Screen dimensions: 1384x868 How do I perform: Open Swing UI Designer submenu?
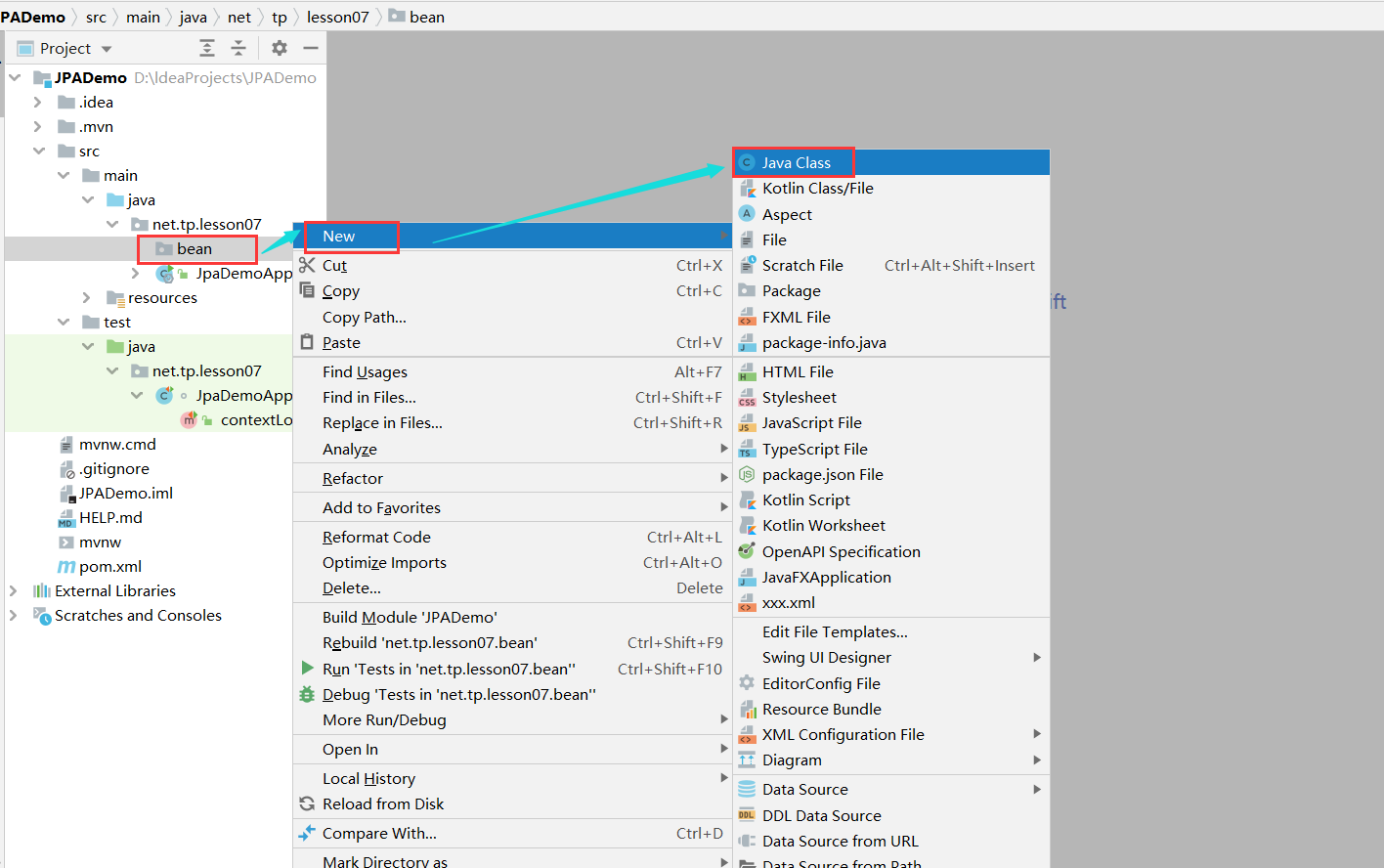[891, 657]
